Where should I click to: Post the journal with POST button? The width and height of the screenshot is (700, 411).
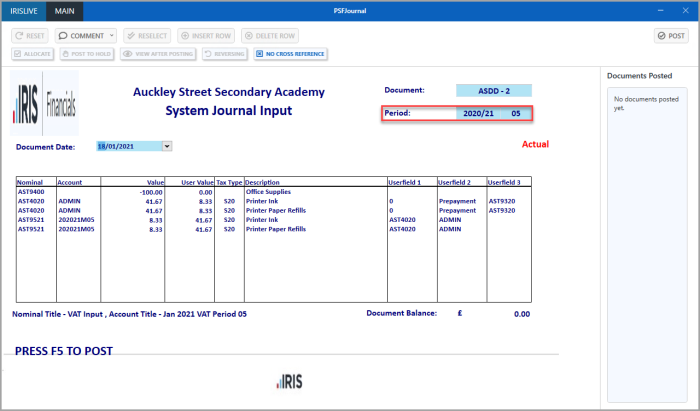pos(671,36)
